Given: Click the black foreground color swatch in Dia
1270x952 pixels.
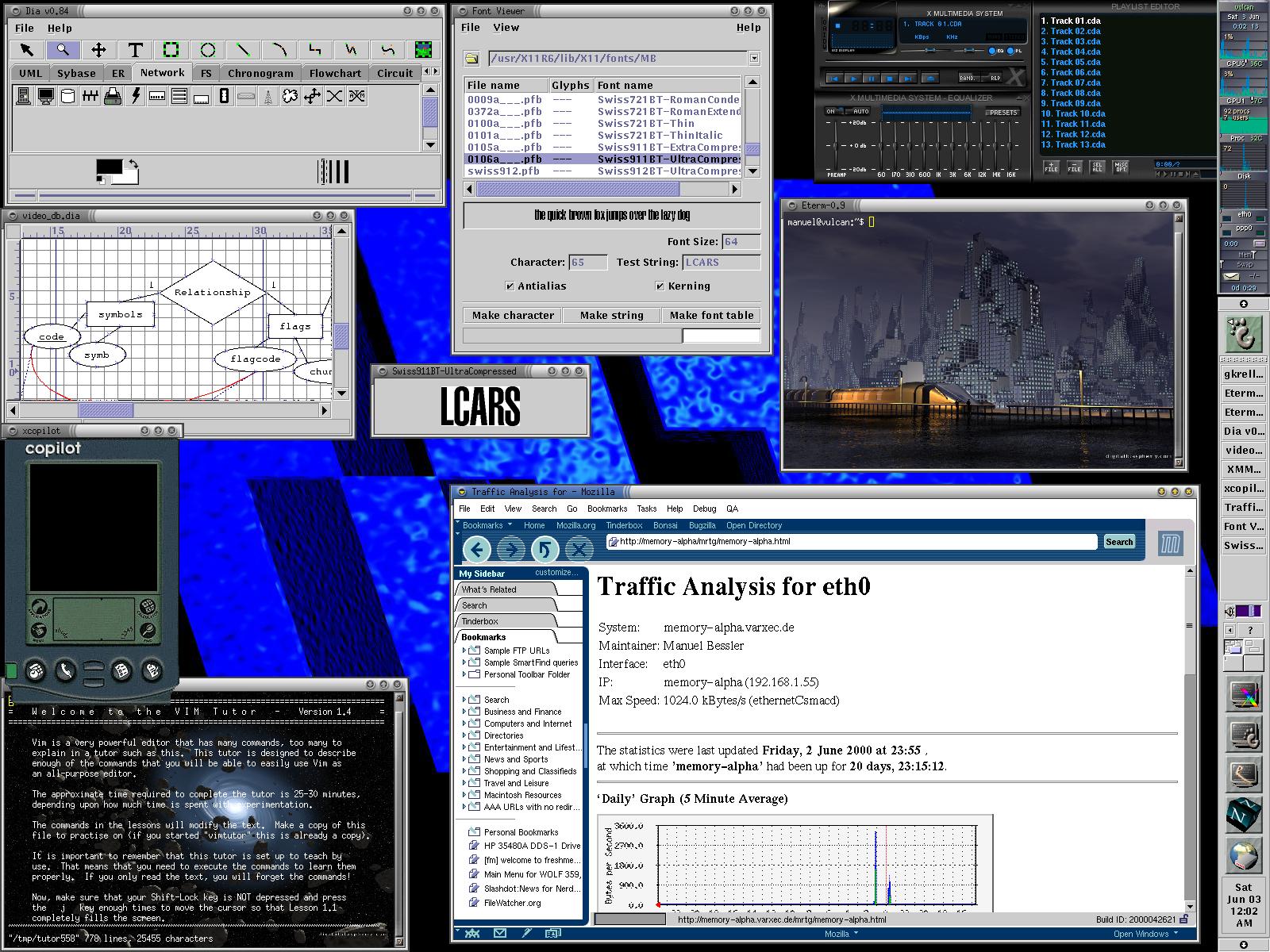Looking at the screenshot, I should tap(109, 167).
